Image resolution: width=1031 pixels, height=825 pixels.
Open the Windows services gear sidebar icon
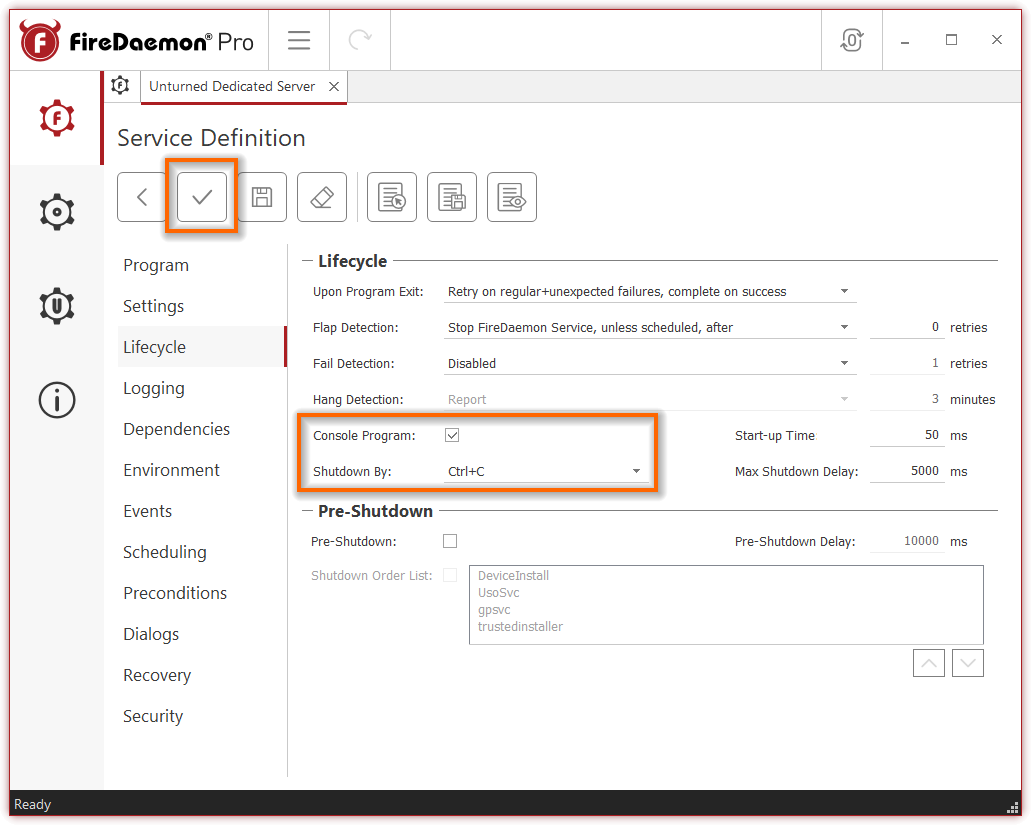(57, 212)
